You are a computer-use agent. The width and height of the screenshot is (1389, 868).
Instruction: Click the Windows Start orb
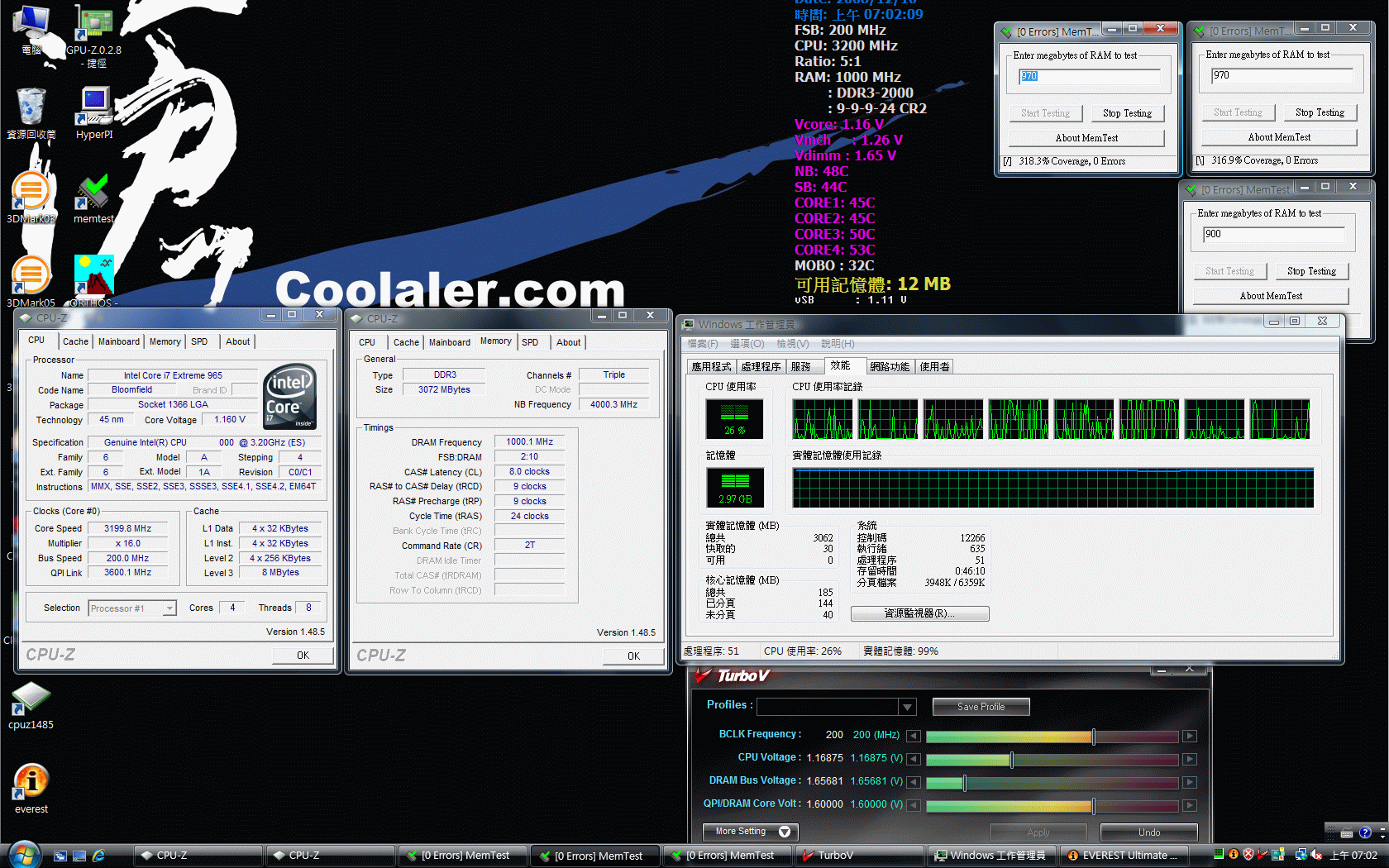23,855
